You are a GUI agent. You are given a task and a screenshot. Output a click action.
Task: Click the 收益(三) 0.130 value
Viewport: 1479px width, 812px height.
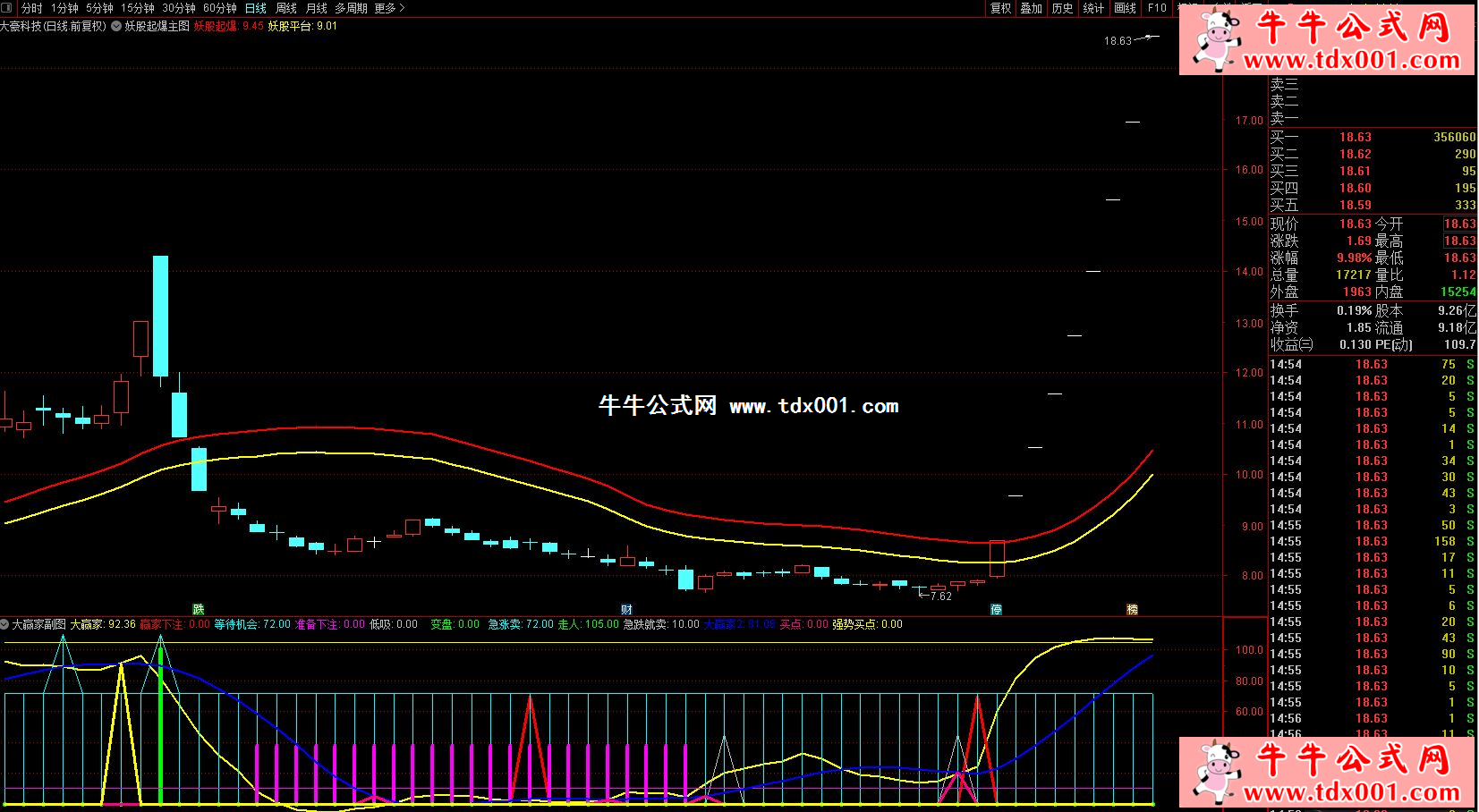tap(1356, 344)
